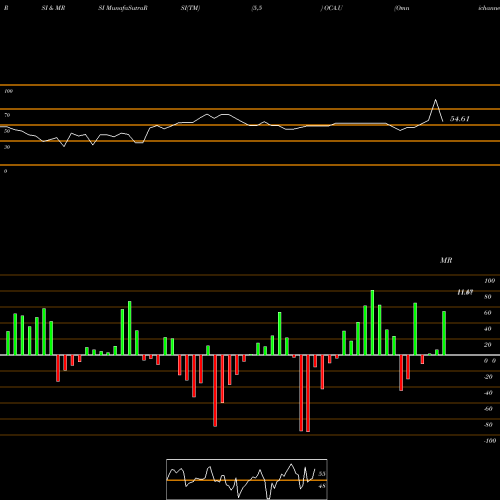Click the RSI axis 50 label

click(7, 131)
